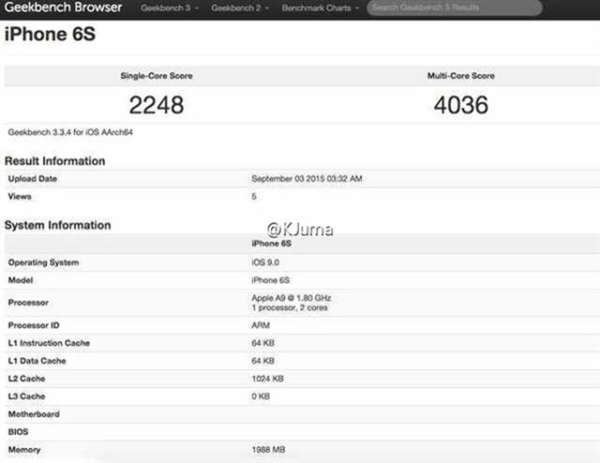This screenshot has width=600, height=463.
Task: Focus the Search Geekbench 3 Results field
Action: click(454, 8)
